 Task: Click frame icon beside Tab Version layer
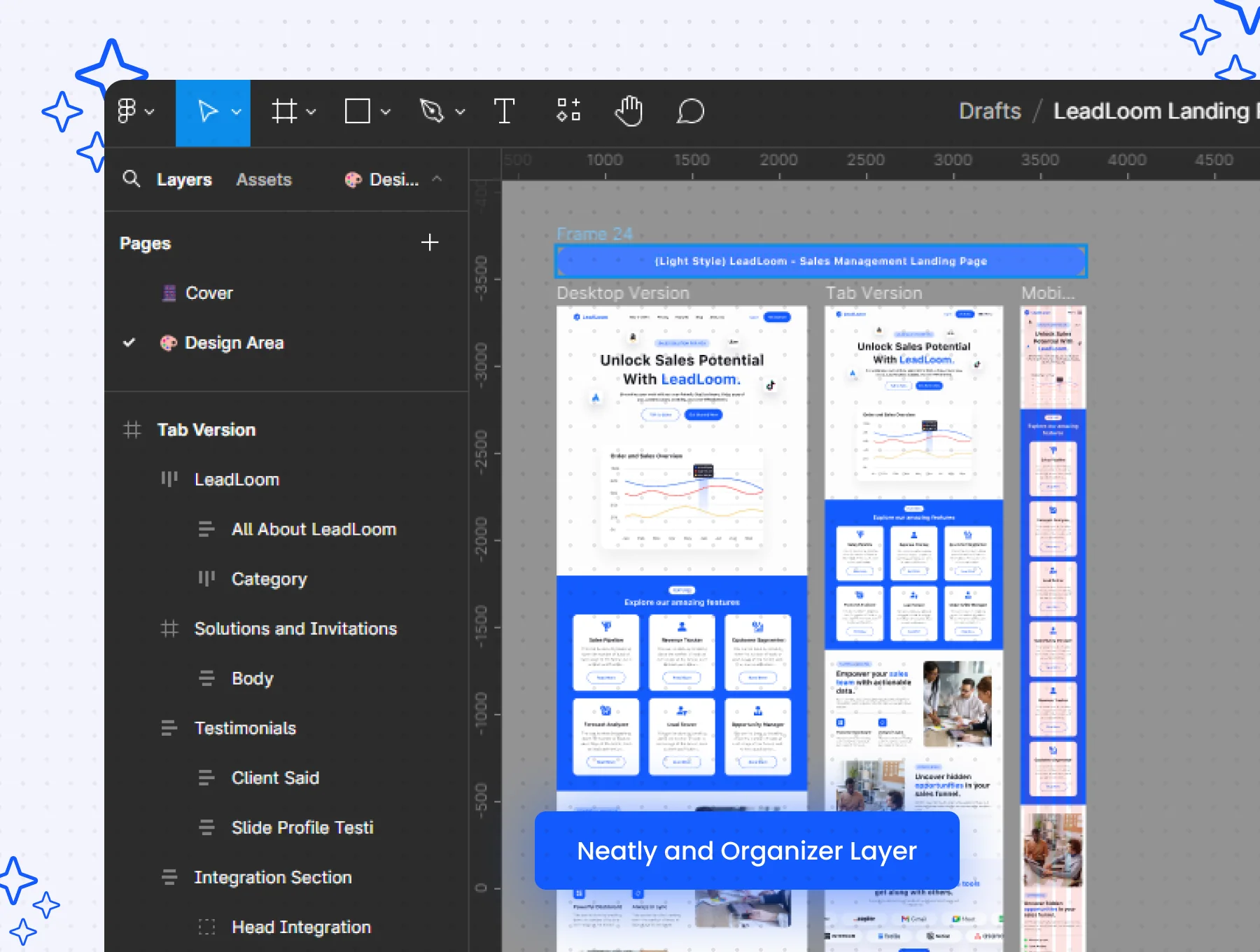[x=132, y=430]
